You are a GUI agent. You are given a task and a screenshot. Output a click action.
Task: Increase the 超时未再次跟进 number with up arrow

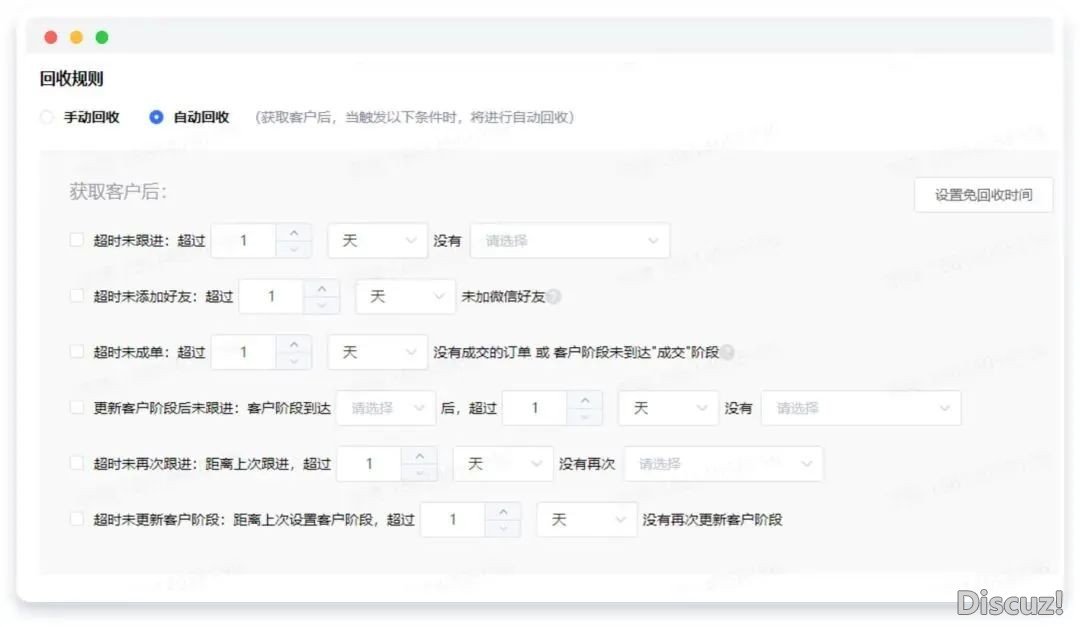tap(419, 455)
